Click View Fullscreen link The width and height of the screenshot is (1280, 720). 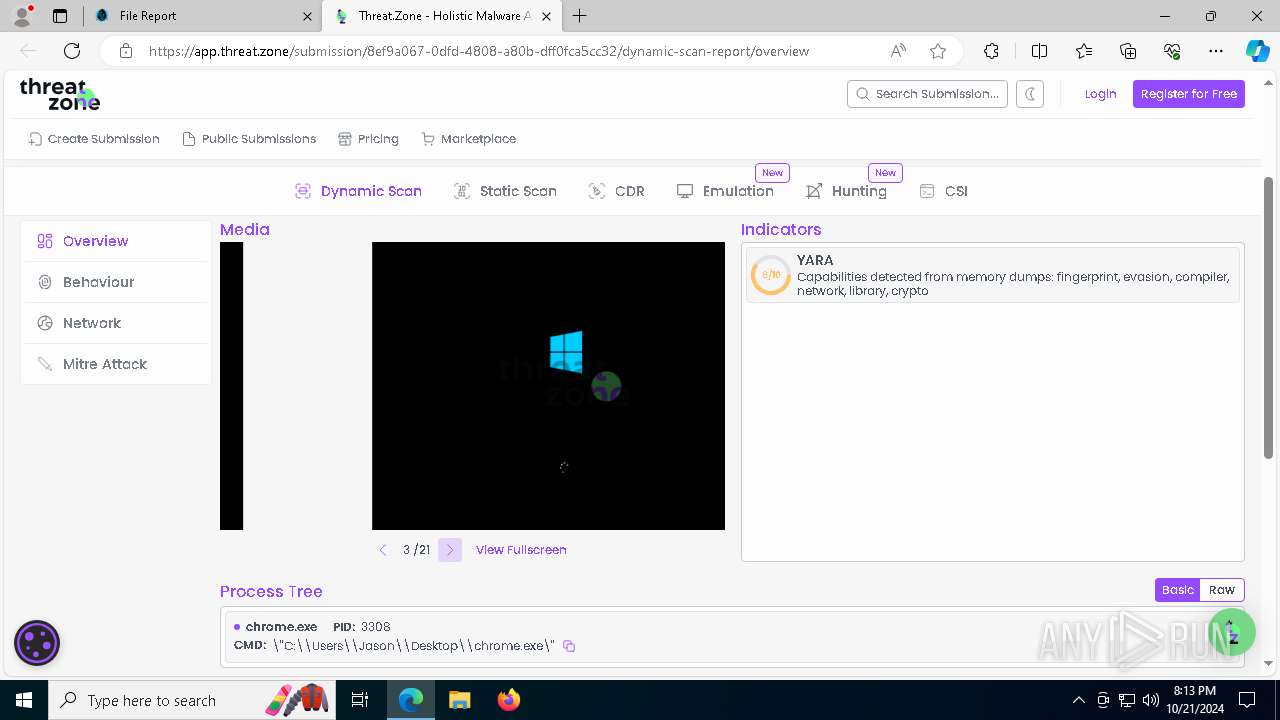[521, 550]
